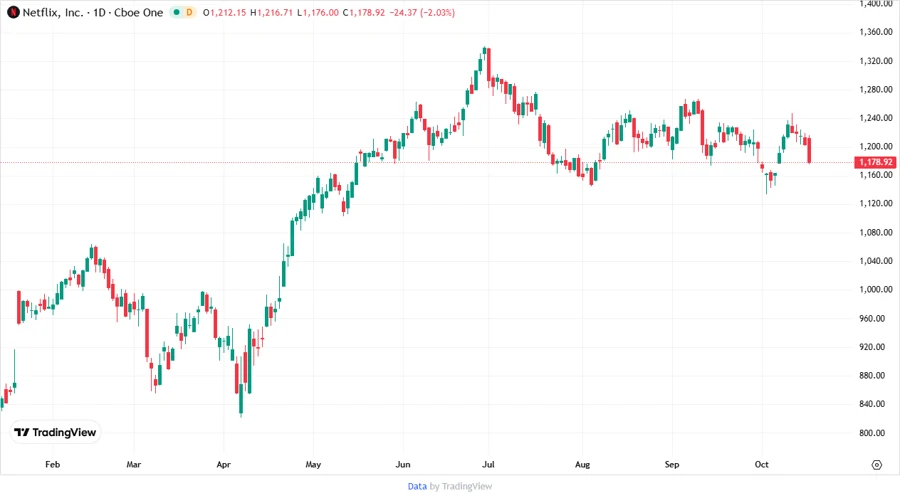This screenshot has width=900, height=498.
Task: Click the 1,080.00 price axis label
Action: pos(876,232)
